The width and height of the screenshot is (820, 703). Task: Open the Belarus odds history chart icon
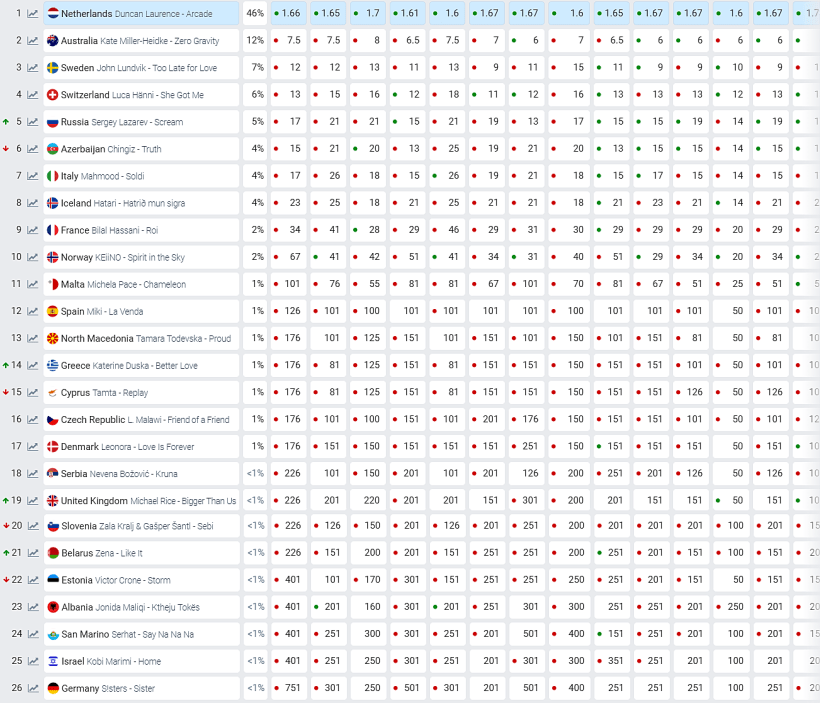[32, 553]
